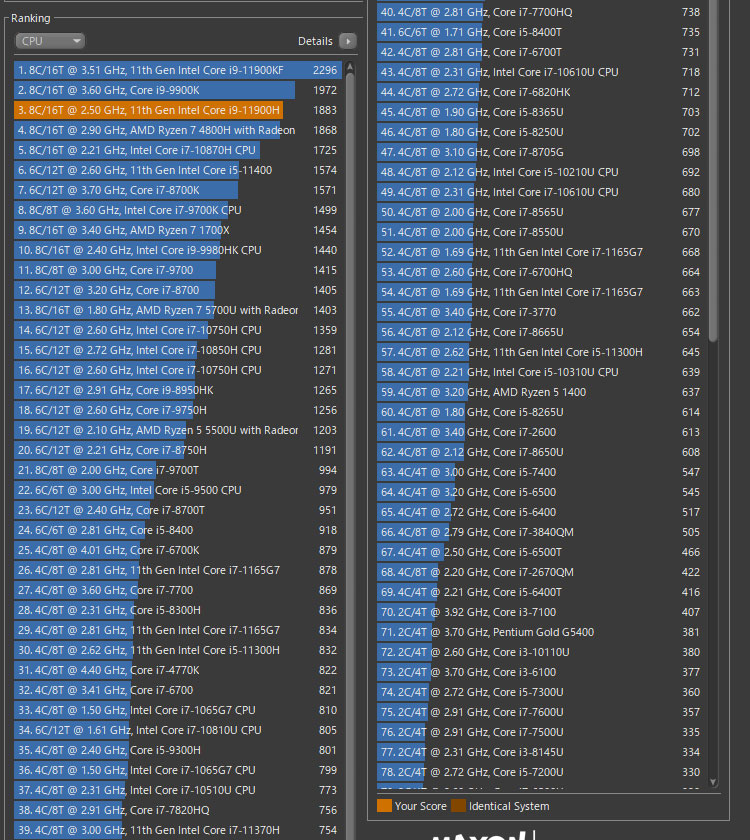Select the AMD Ryzen 7 1700X row
Screen dimensions: 750x840
tap(150, 230)
